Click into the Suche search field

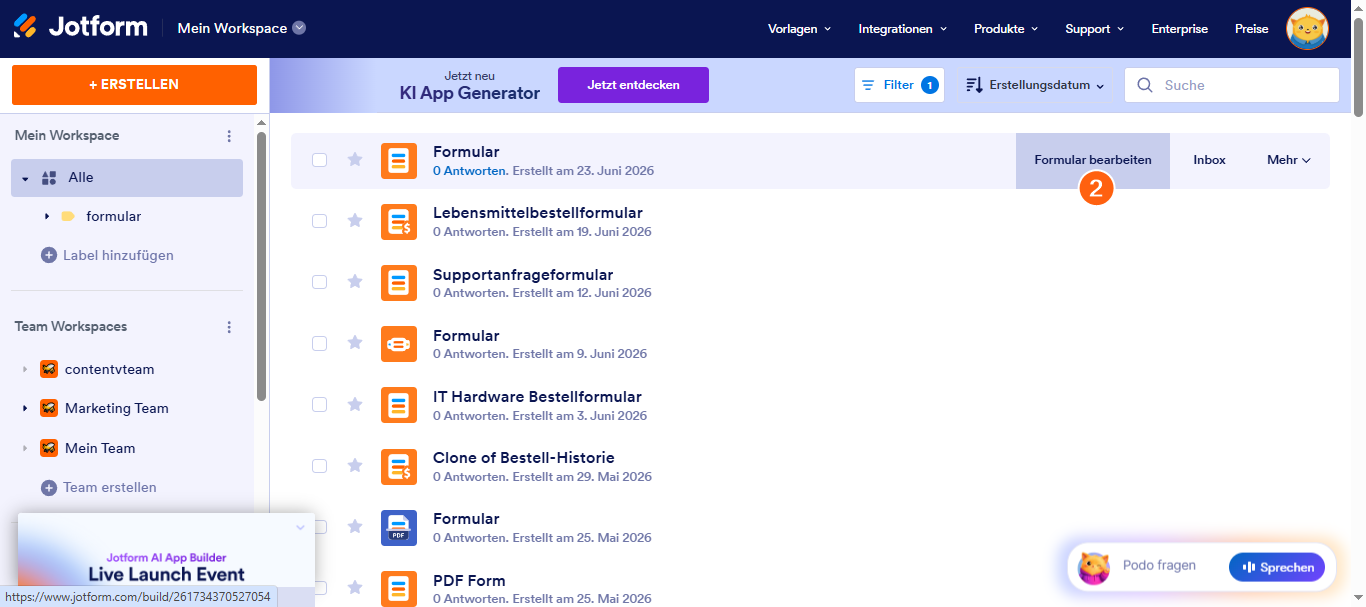click(x=1232, y=85)
